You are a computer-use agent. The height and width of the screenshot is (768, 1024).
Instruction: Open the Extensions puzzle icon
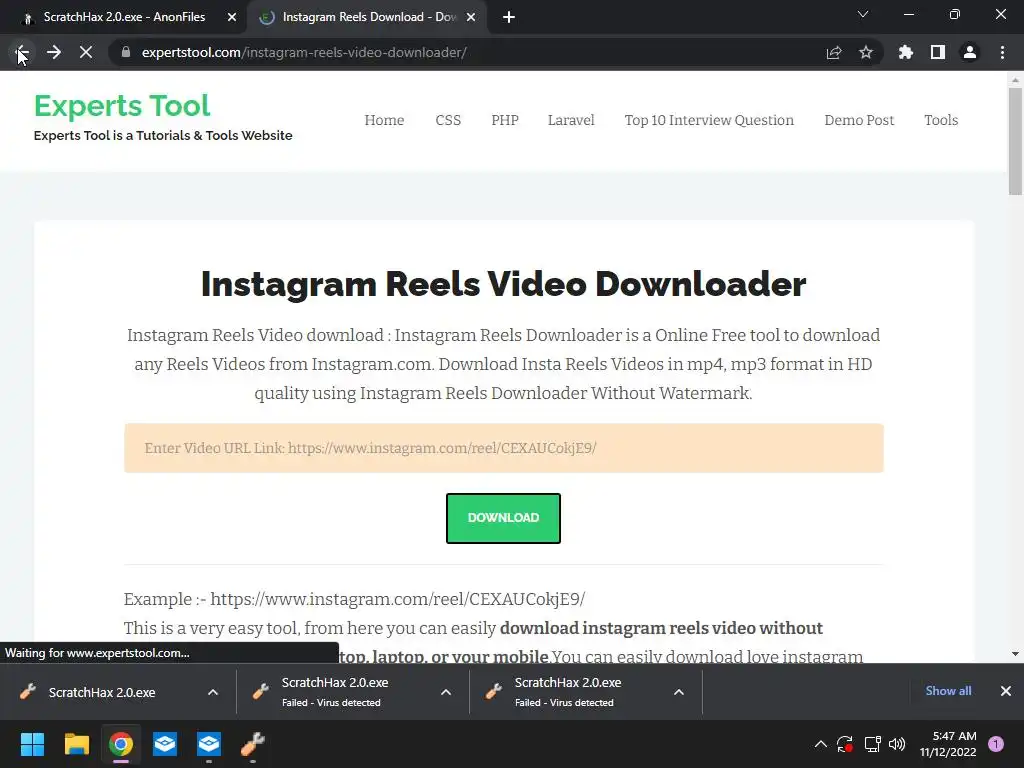(x=905, y=52)
